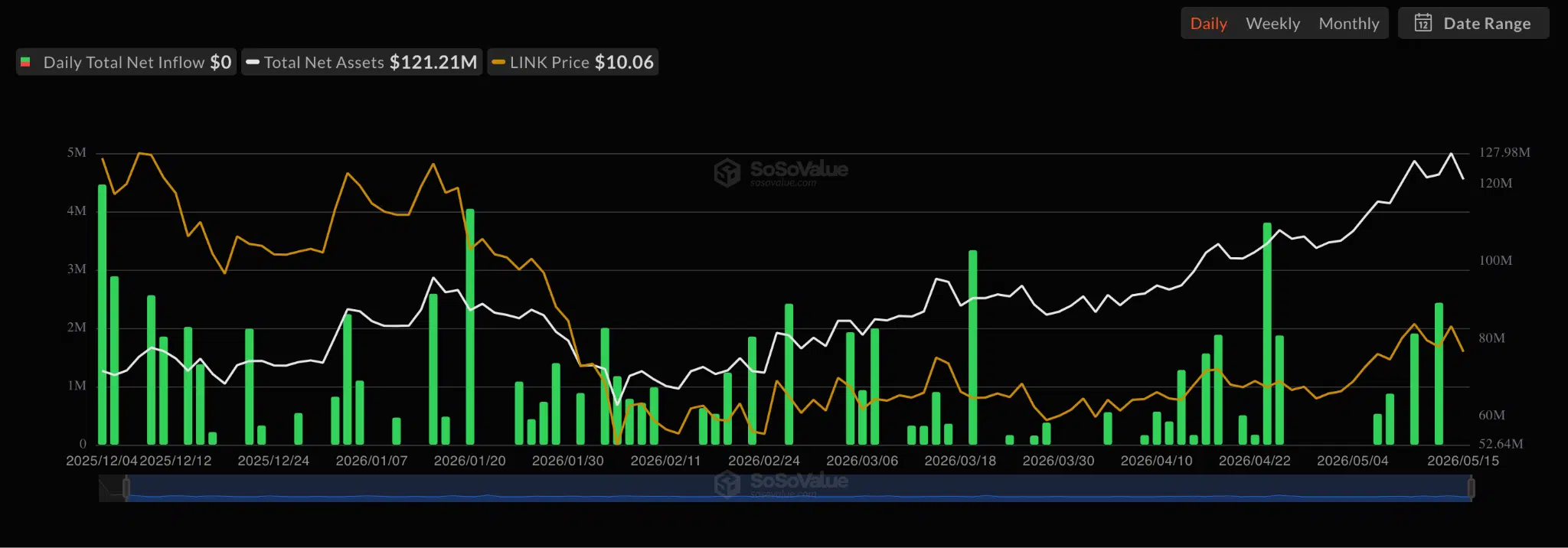Click the 100M right axis value

pos(1495,260)
